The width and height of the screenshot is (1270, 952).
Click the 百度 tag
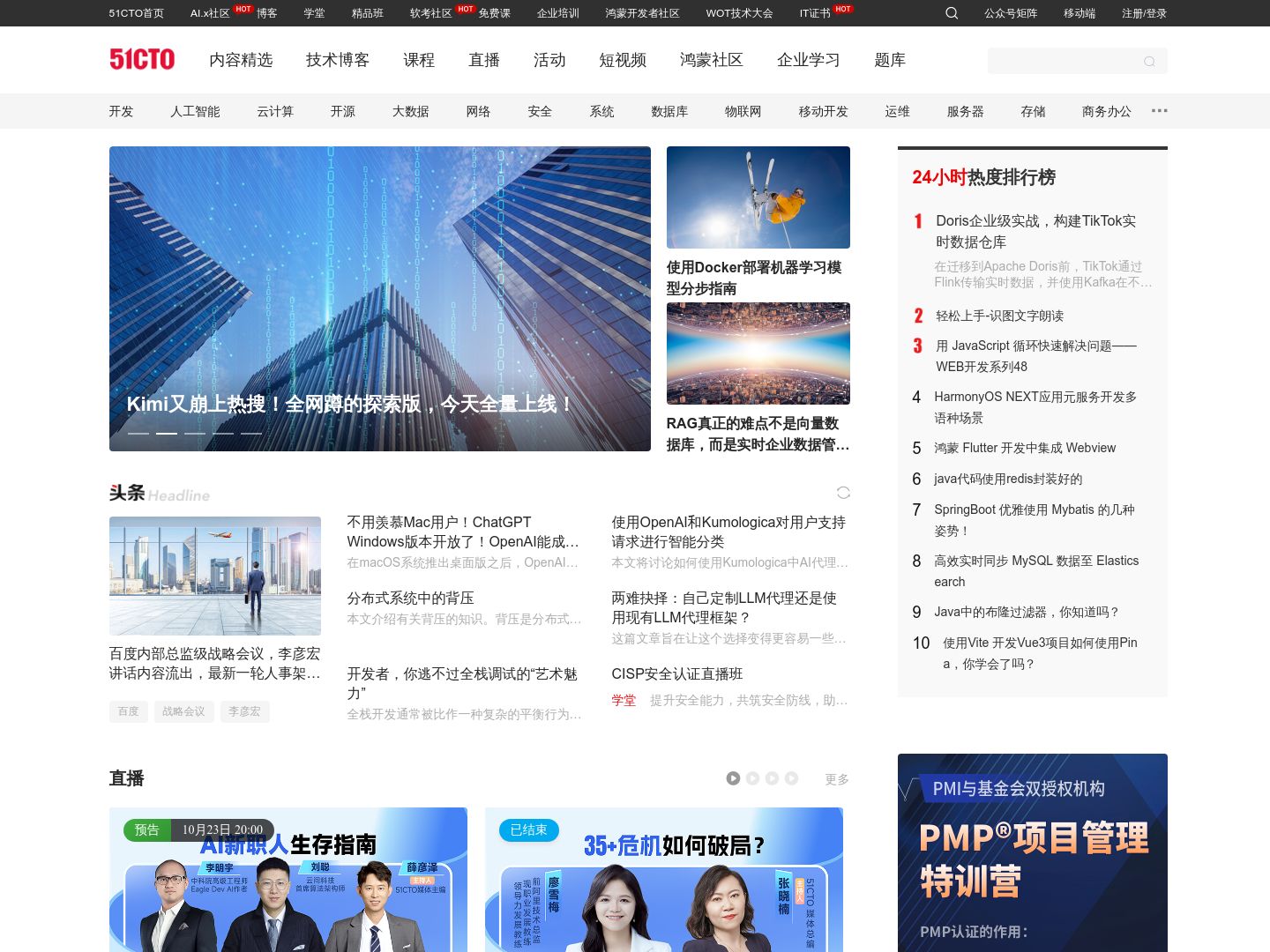[x=129, y=711]
